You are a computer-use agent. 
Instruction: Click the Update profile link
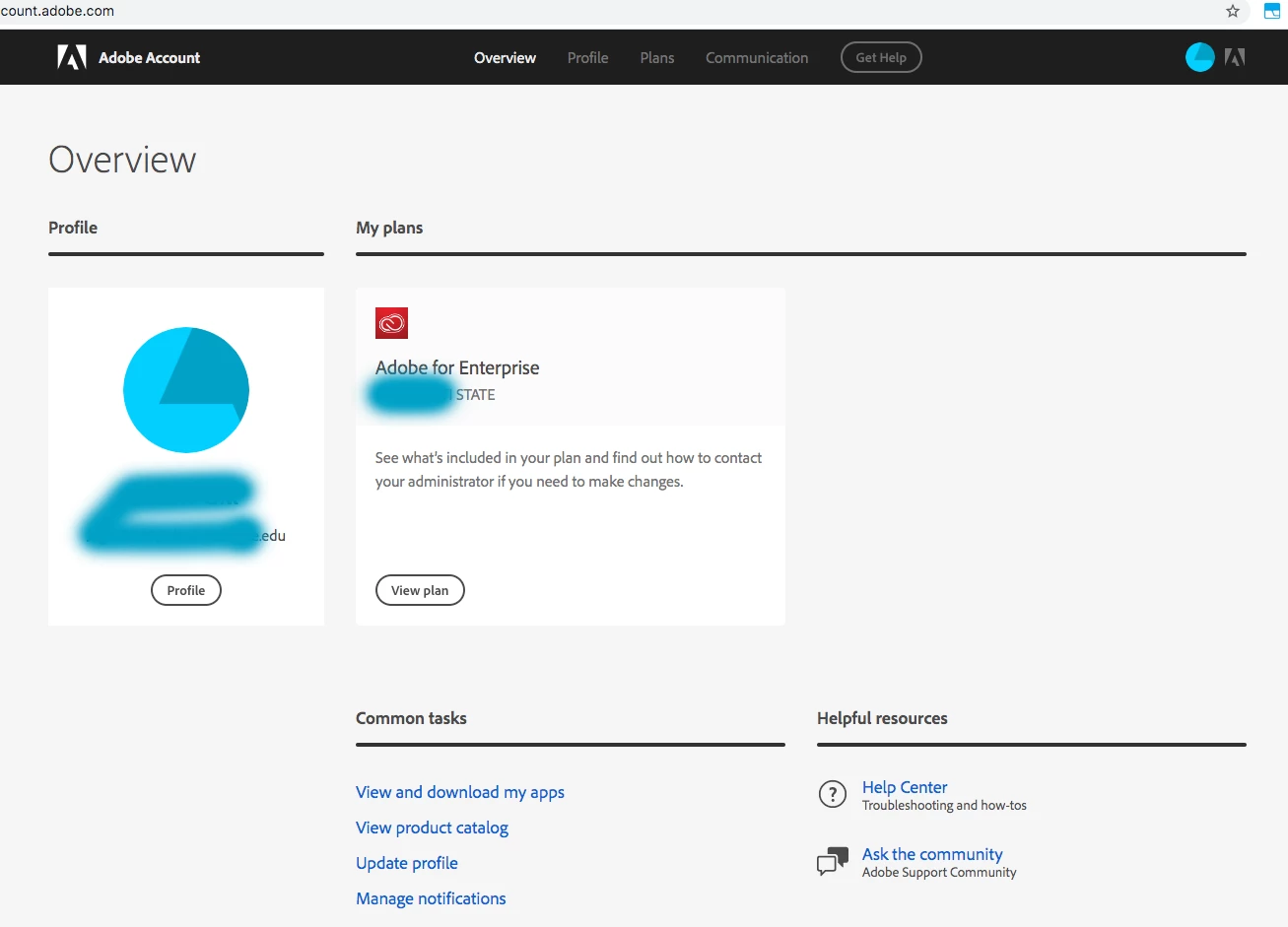407,863
